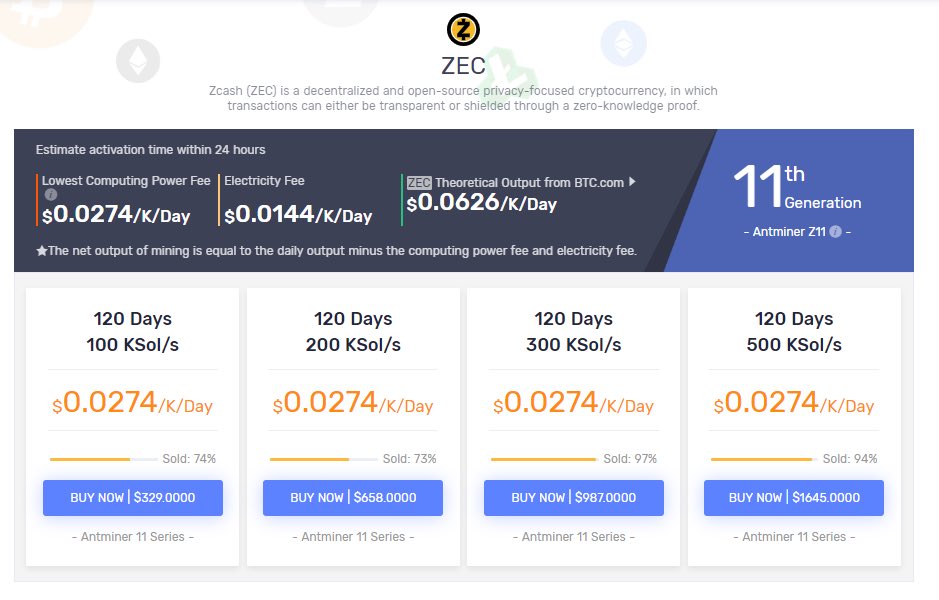Click Estimate activation time within 24 hours
Screen dimensions: 939x600
(150, 150)
